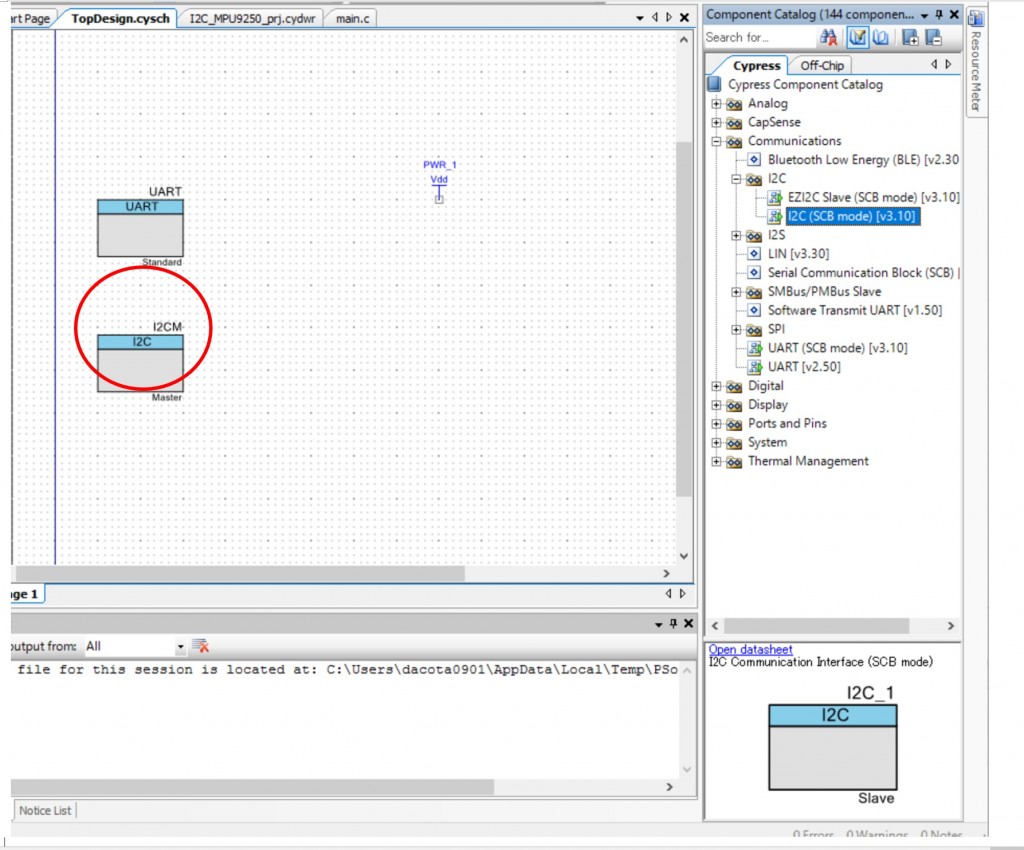The height and width of the screenshot is (850, 1024).
Task: Pin the Component Catalog panel
Action: point(939,14)
